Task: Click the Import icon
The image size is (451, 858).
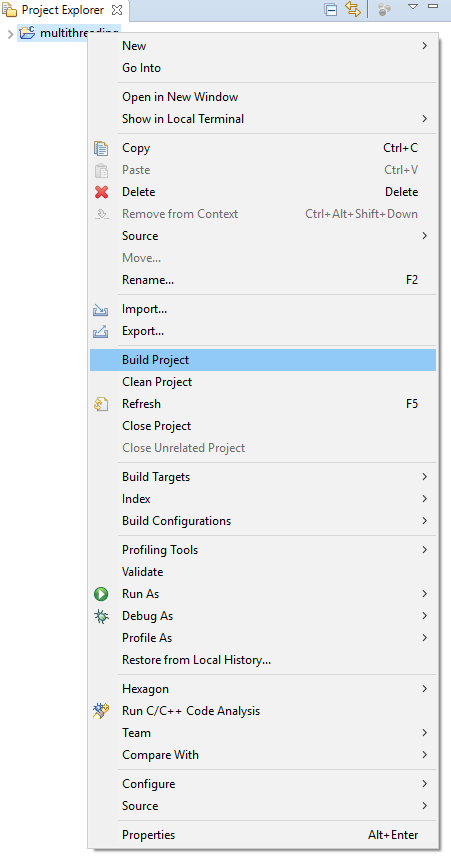Action: click(101, 310)
